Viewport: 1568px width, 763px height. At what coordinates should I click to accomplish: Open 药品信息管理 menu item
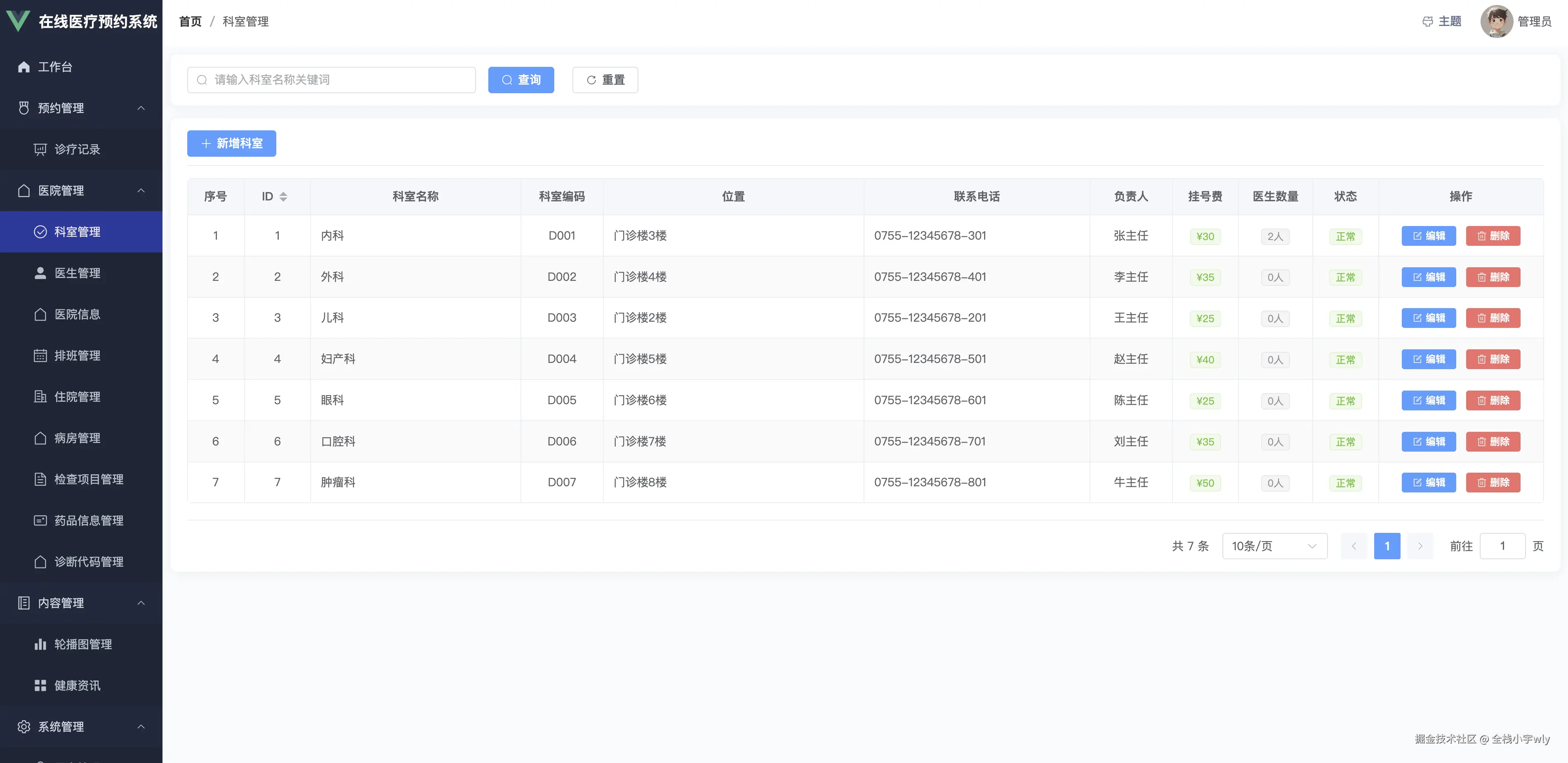(x=89, y=520)
